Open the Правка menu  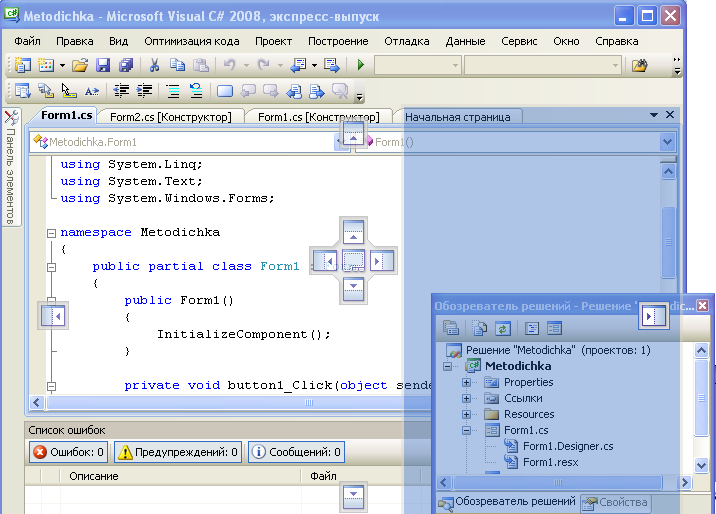(x=75, y=41)
